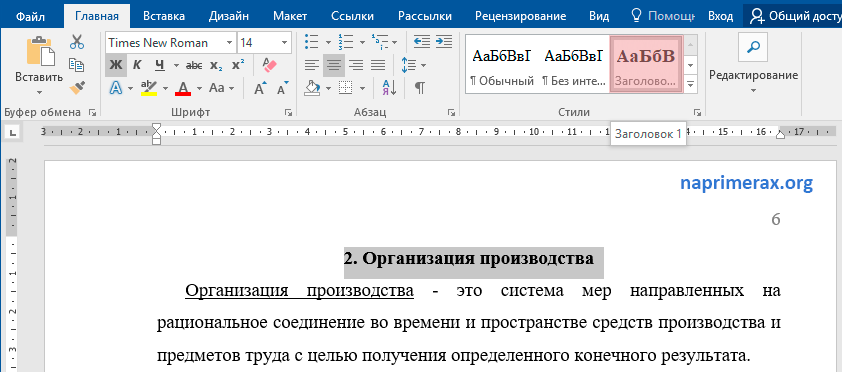Open Абзац dialog launcher
842x372 pixels.
451,113
